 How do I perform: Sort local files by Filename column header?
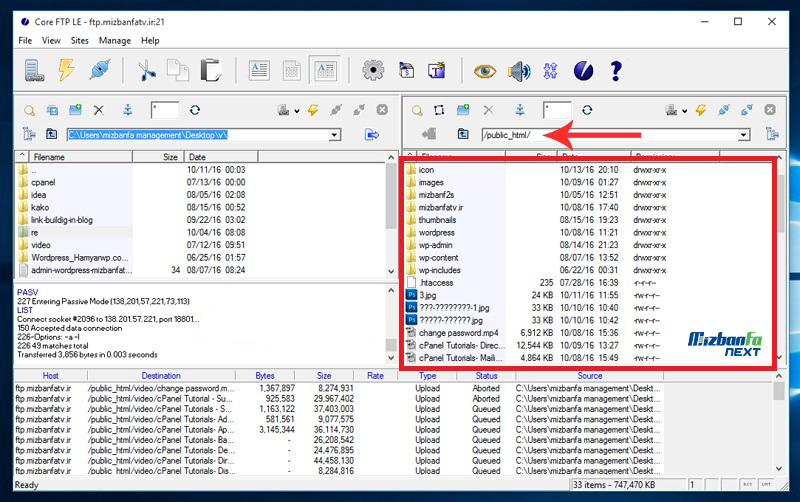pos(80,157)
